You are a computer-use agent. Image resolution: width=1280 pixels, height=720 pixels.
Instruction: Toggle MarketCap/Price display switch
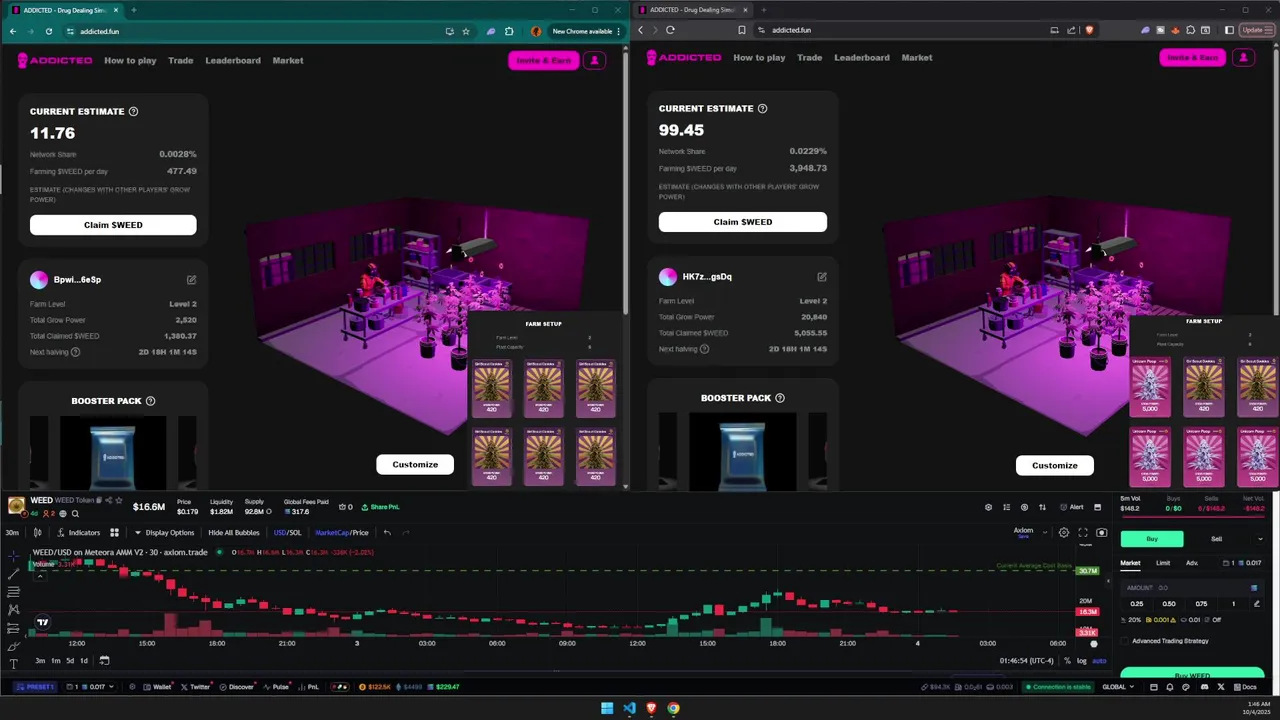pyautogui.click(x=342, y=533)
